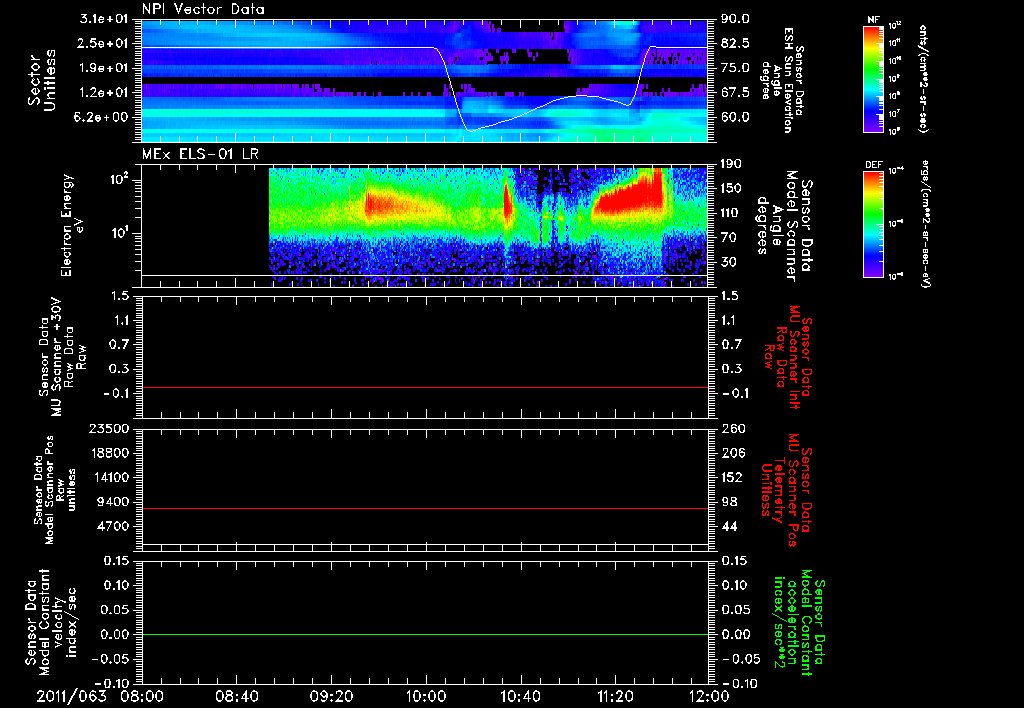Click the red 'MU Scanner Inh Raw Data' label
The image size is (1024, 708).
pos(788,357)
